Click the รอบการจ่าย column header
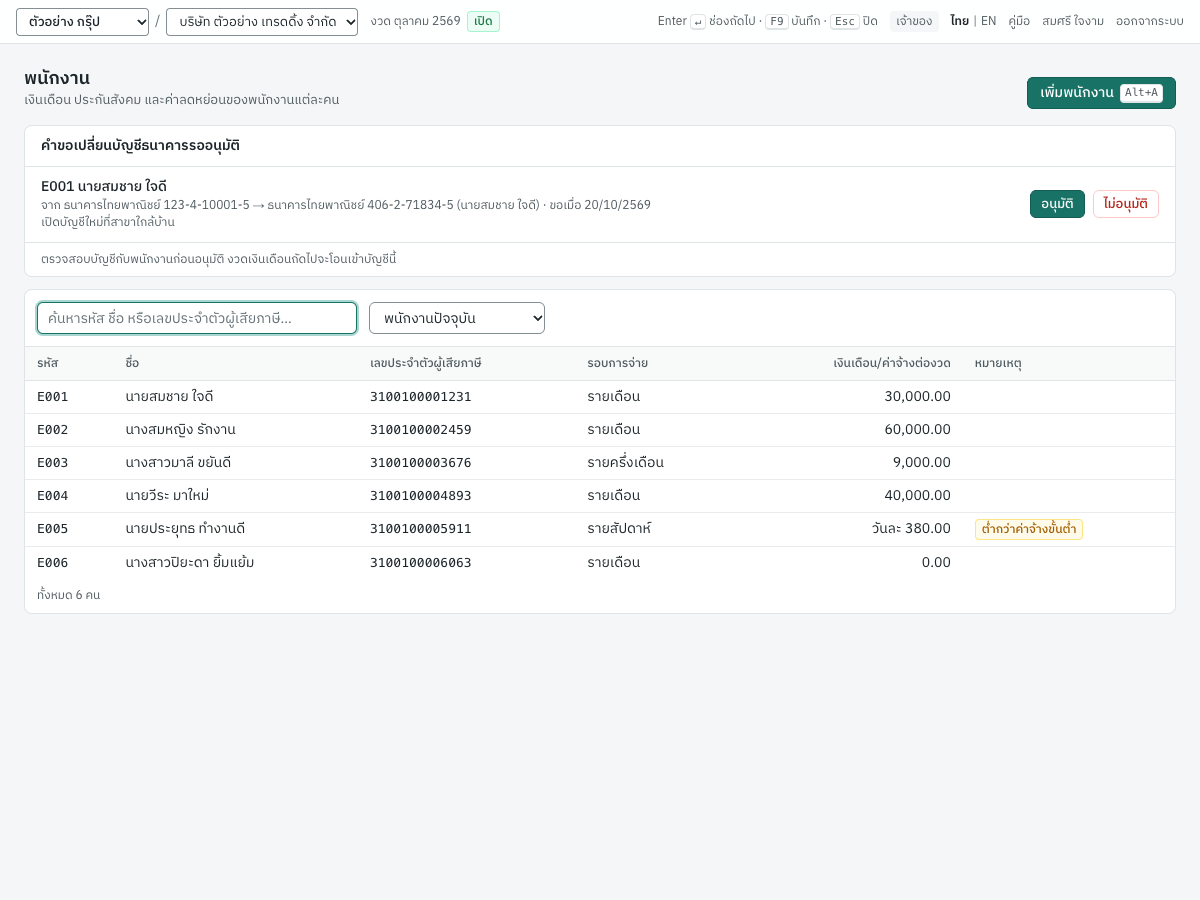This screenshot has width=1200, height=900. point(617,363)
